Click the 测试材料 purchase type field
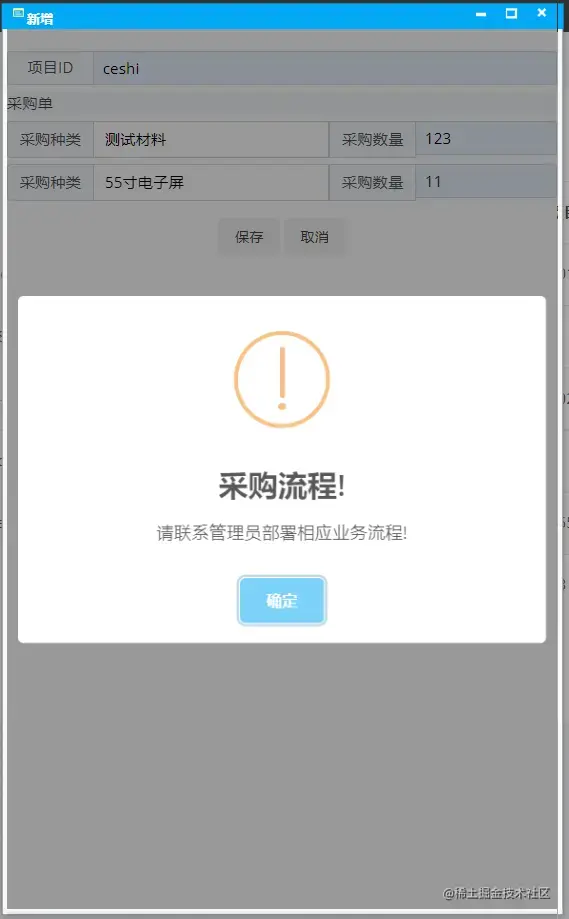569x919 pixels. click(211, 139)
